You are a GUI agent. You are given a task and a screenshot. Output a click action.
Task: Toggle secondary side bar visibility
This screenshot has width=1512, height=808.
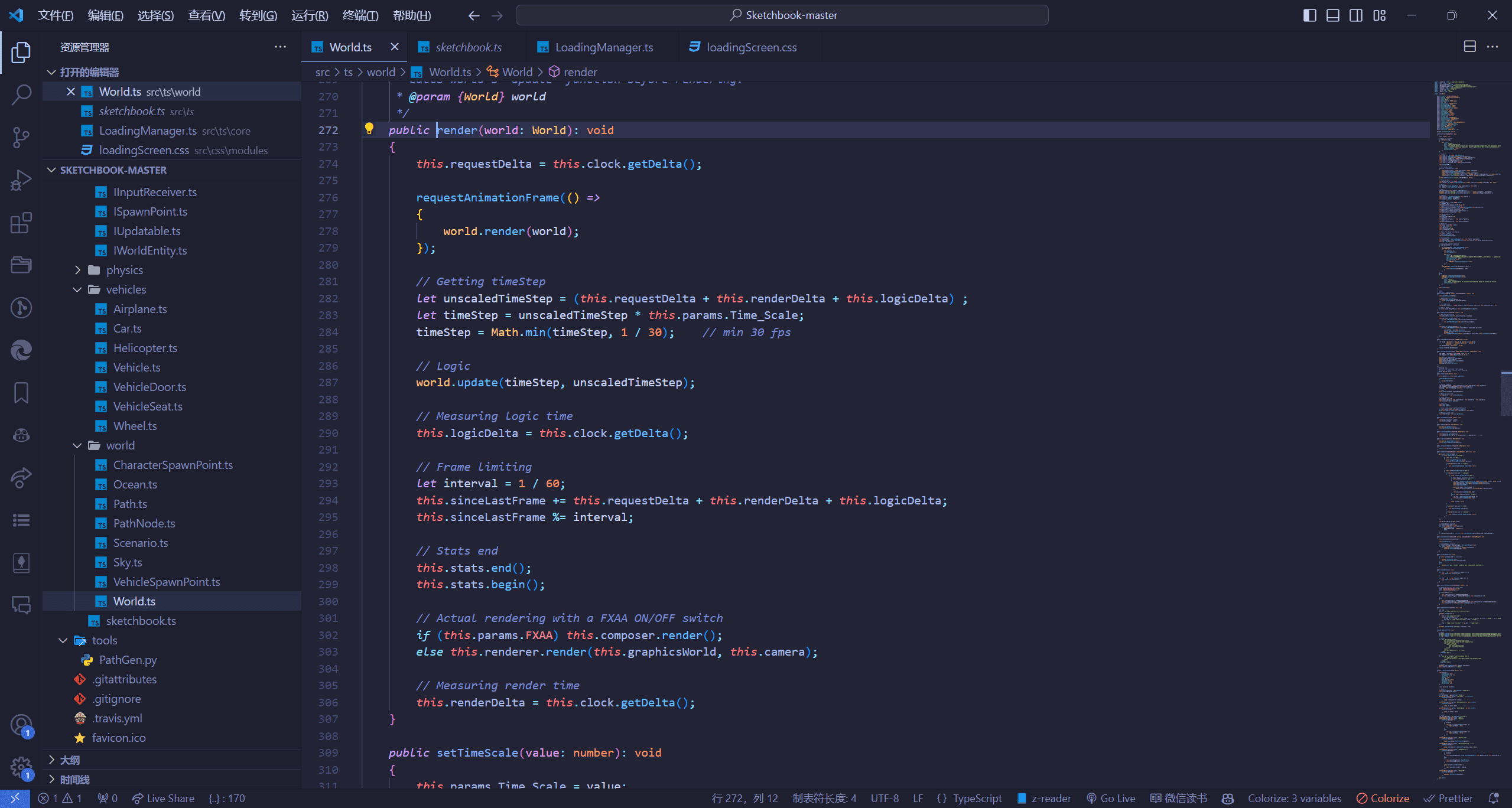pyautogui.click(x=1356, y=15)
